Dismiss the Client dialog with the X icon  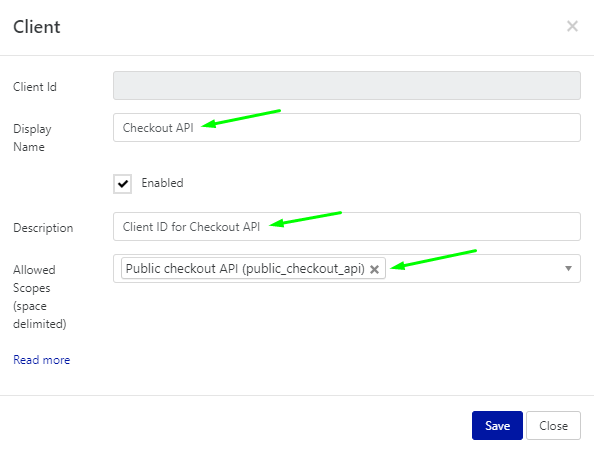572,27
